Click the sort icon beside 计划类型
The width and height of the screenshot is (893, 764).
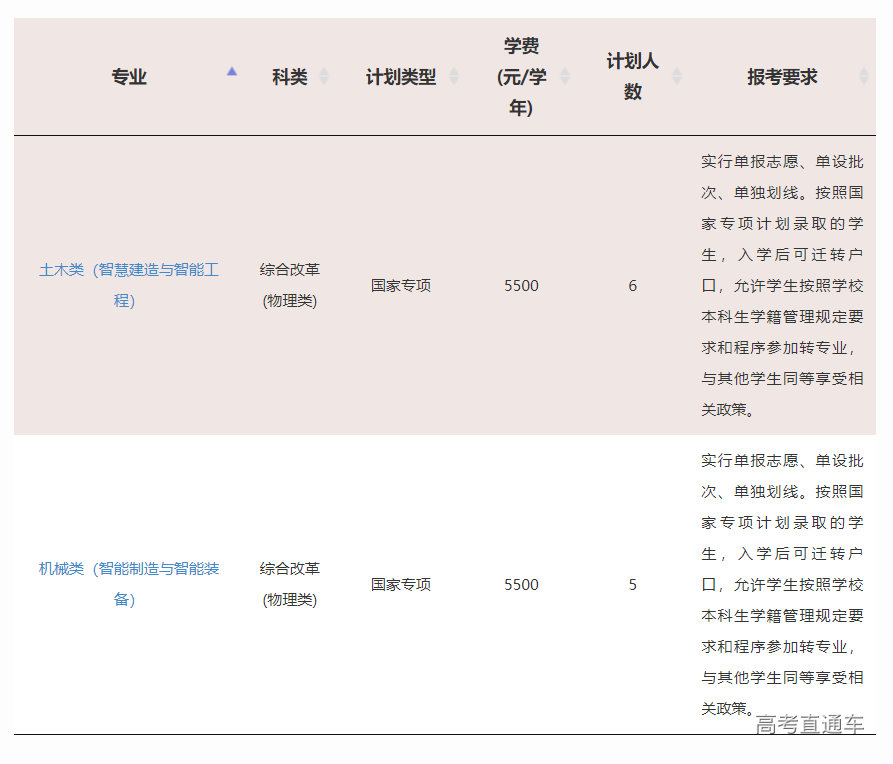(x=453, y=77)
